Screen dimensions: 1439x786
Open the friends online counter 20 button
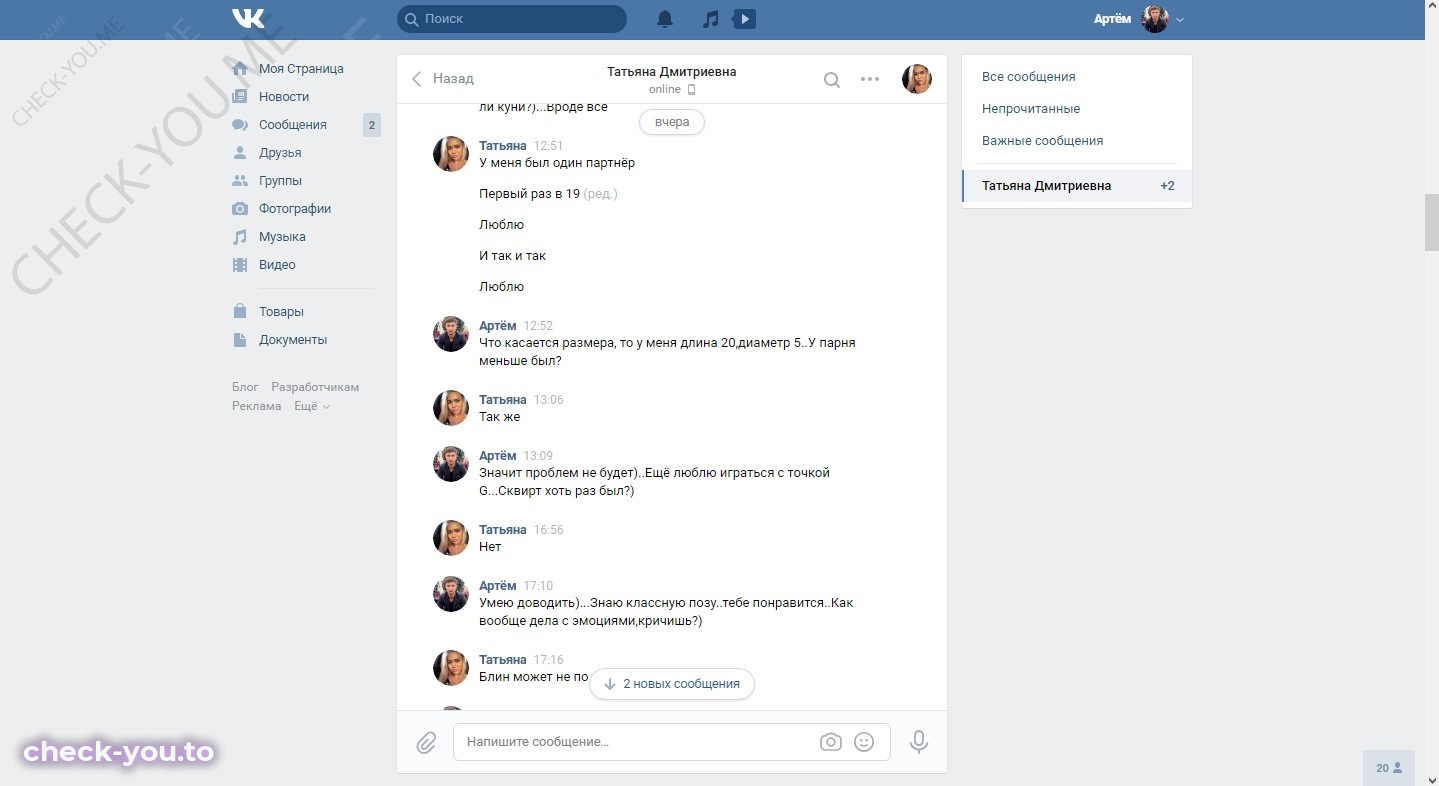pyautogui.click(x=1389, y=768)
